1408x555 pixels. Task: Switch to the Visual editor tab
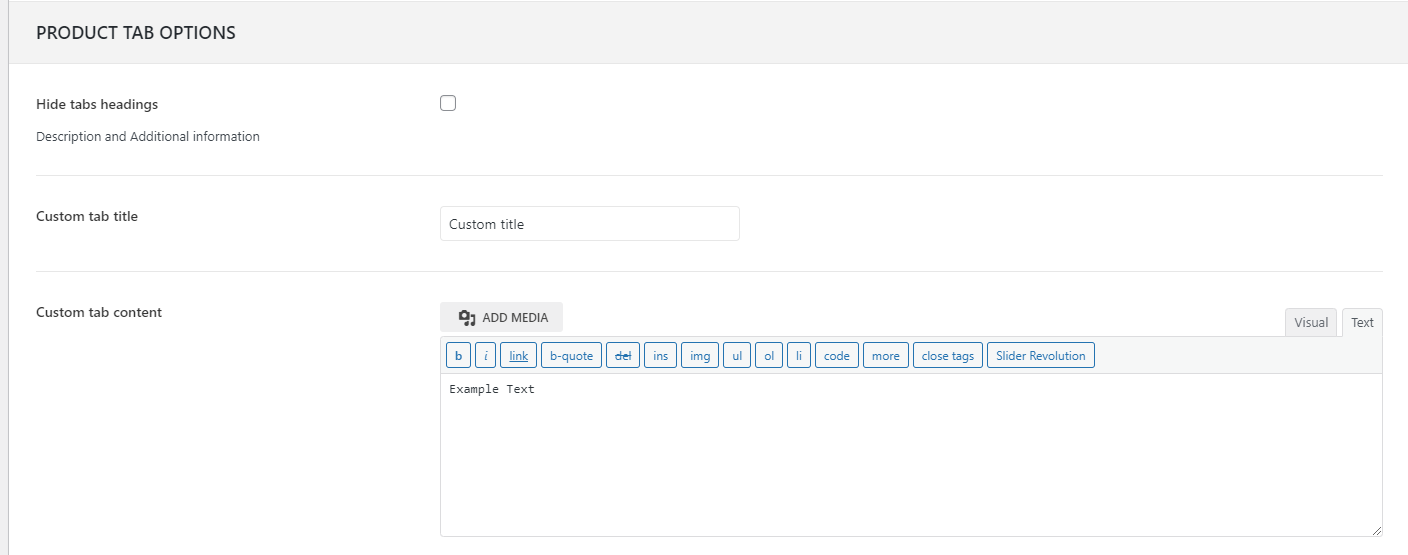[1310, 322]
